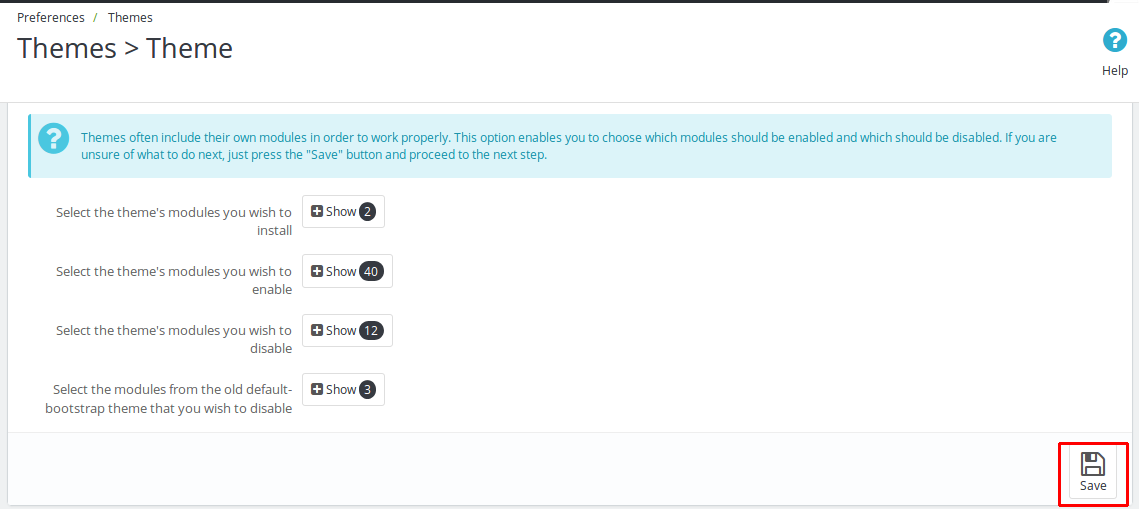Click plus icon beside modules to enable
The height and width of the screenshot is (509, 1139).
point(317,271)
